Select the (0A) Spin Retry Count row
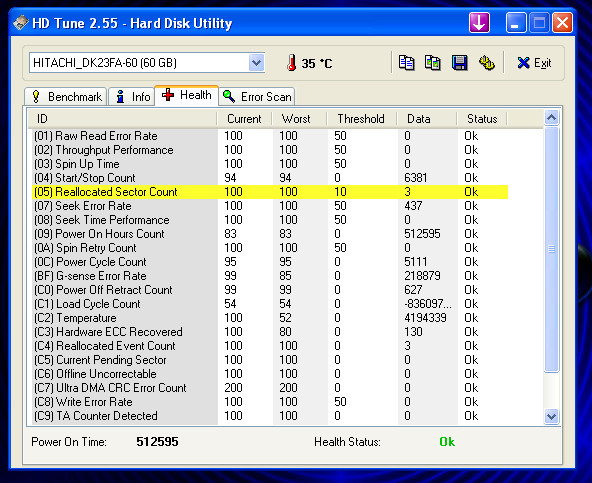The width and height of the screenshot is (592, 483). [270, 248]
